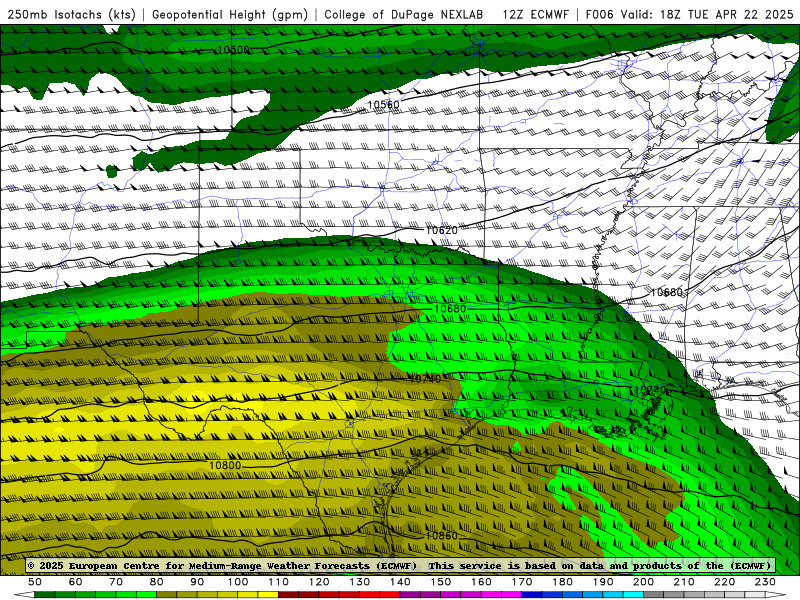Click the 10860 height contour label

click(x=442, y=536)
